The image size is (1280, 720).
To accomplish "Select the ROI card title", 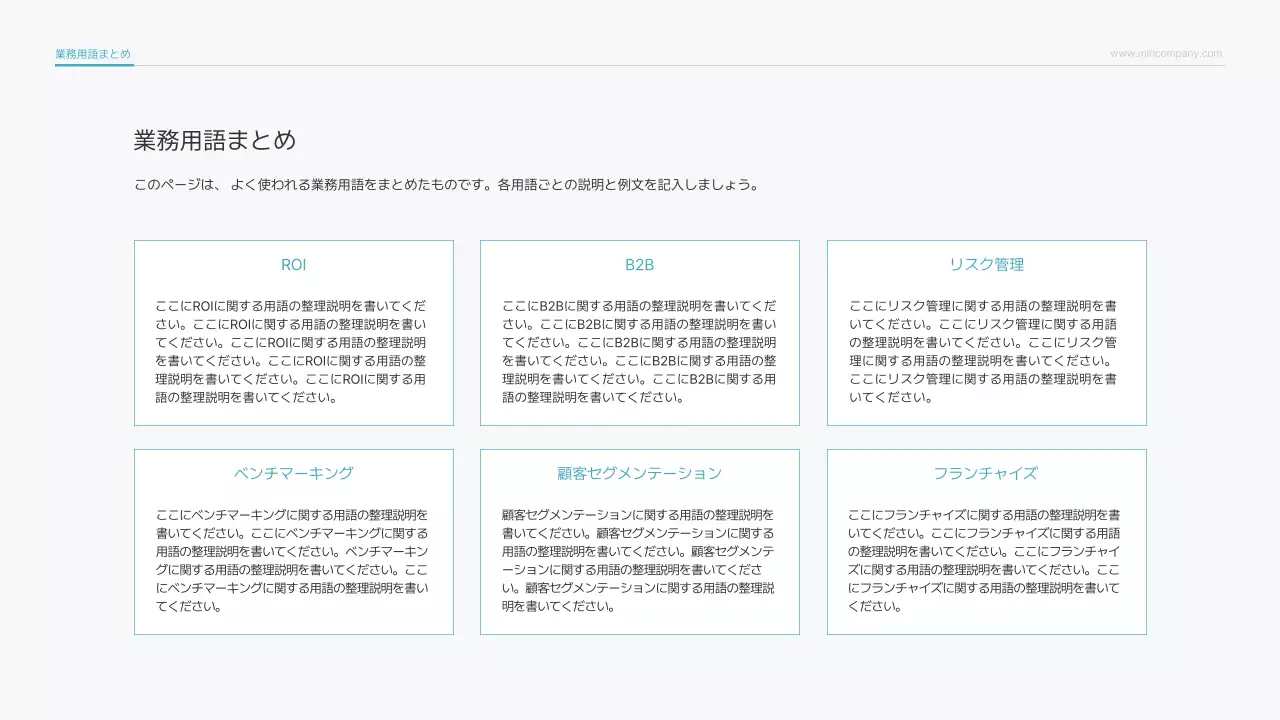I will pyautogui.click(x=293, y=265).
